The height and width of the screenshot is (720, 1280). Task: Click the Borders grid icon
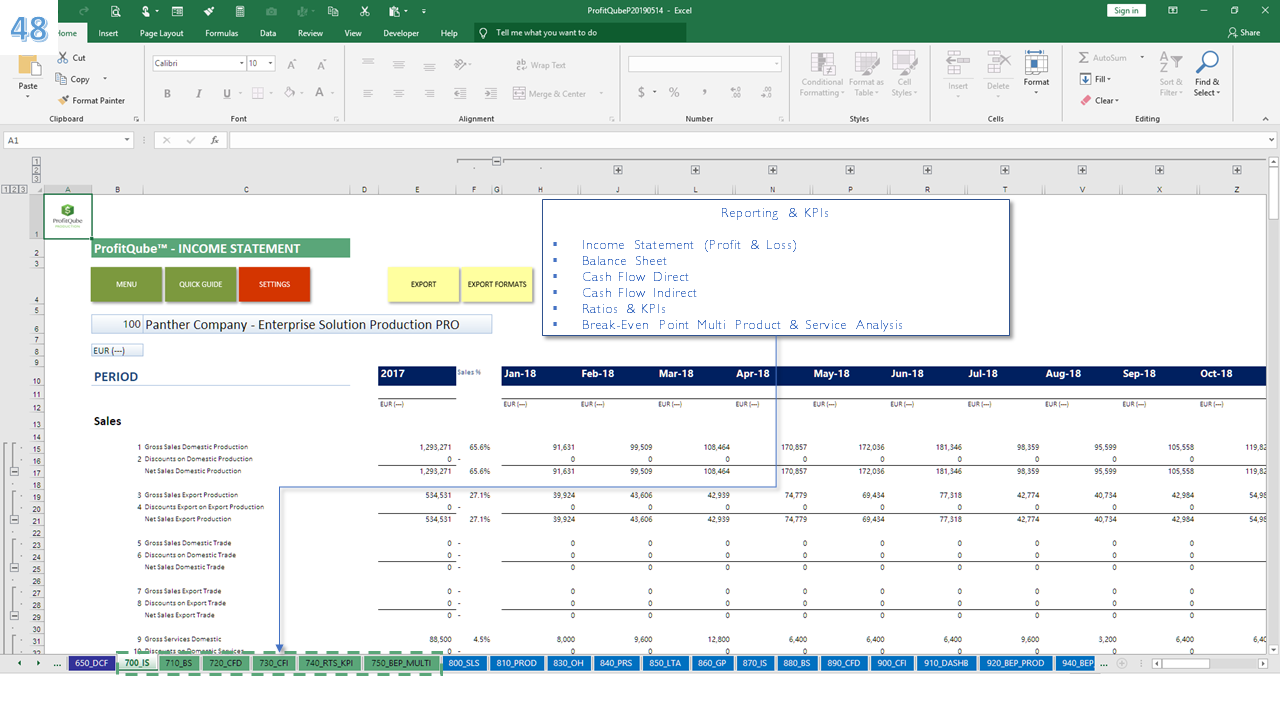pos(258,93)
